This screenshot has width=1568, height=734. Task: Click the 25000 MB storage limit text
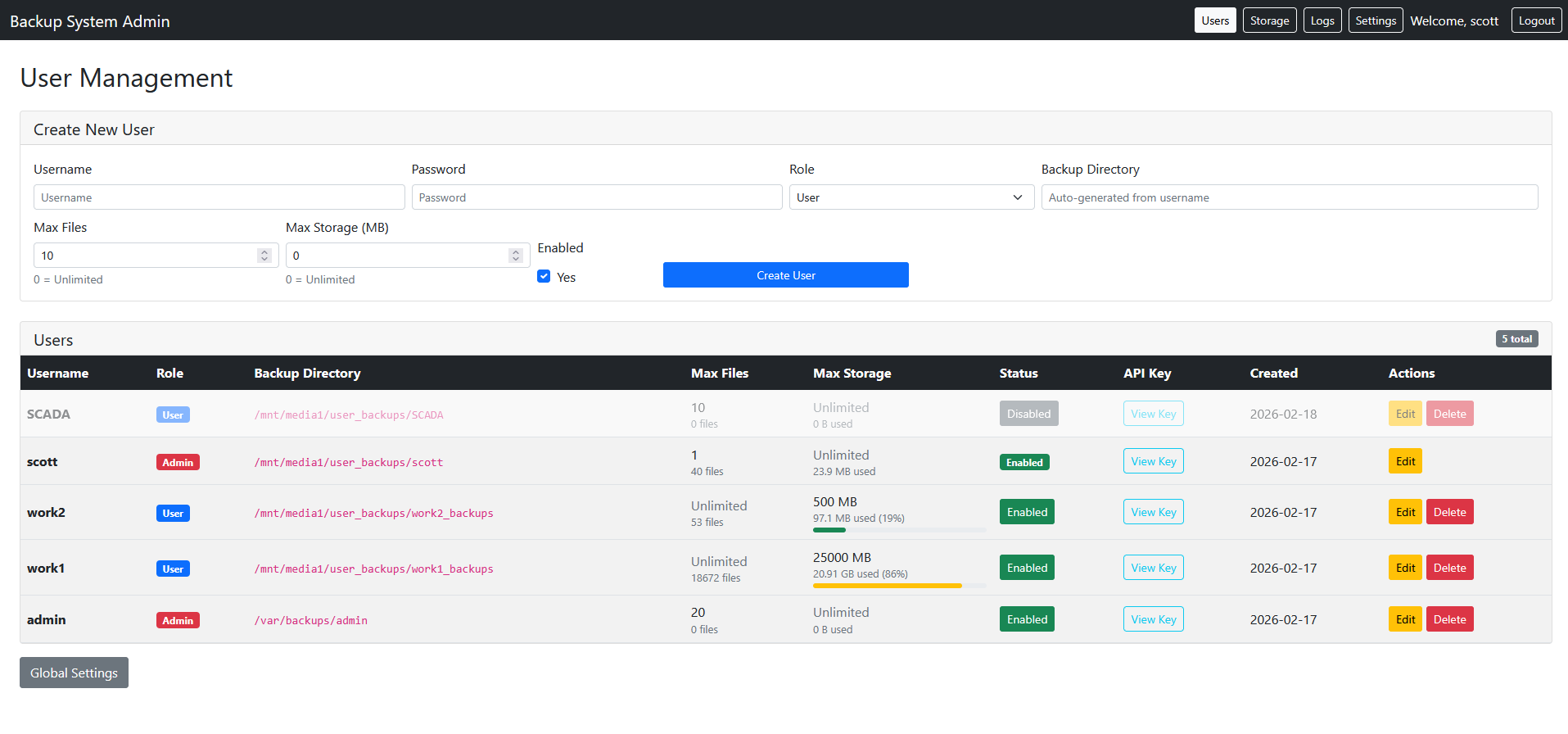tap(842, 557)
